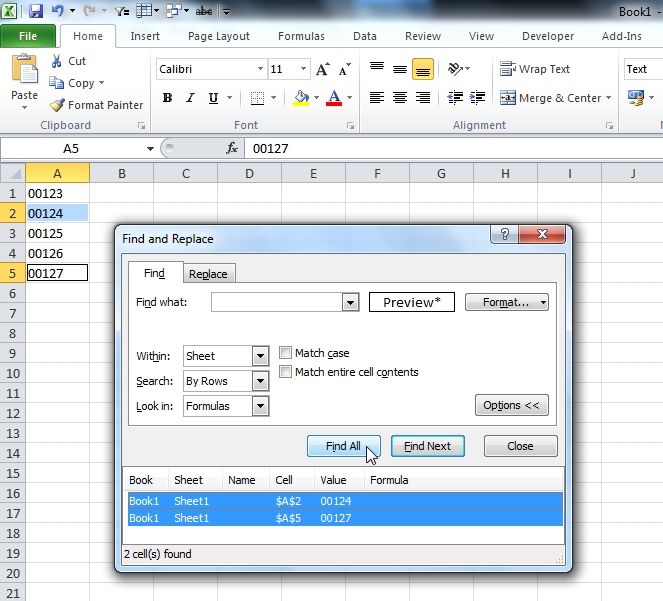Click the Underline icon in the Font group

pos(213,98)
